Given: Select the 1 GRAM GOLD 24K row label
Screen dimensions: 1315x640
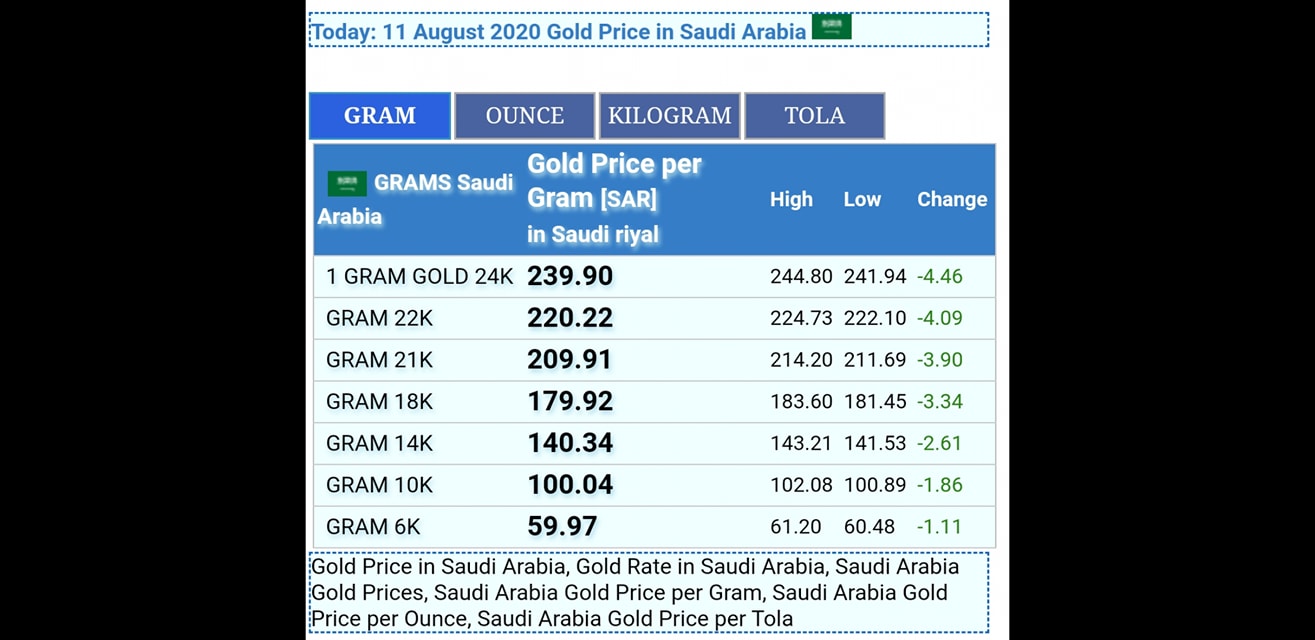Looking at the screenshot, I should point(420,277).
